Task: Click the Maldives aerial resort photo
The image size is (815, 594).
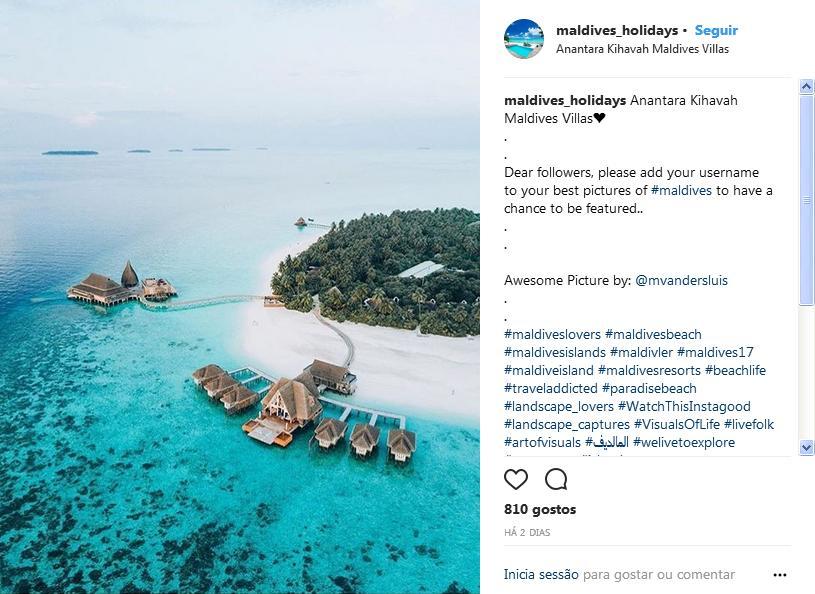Action: point(240,297)
